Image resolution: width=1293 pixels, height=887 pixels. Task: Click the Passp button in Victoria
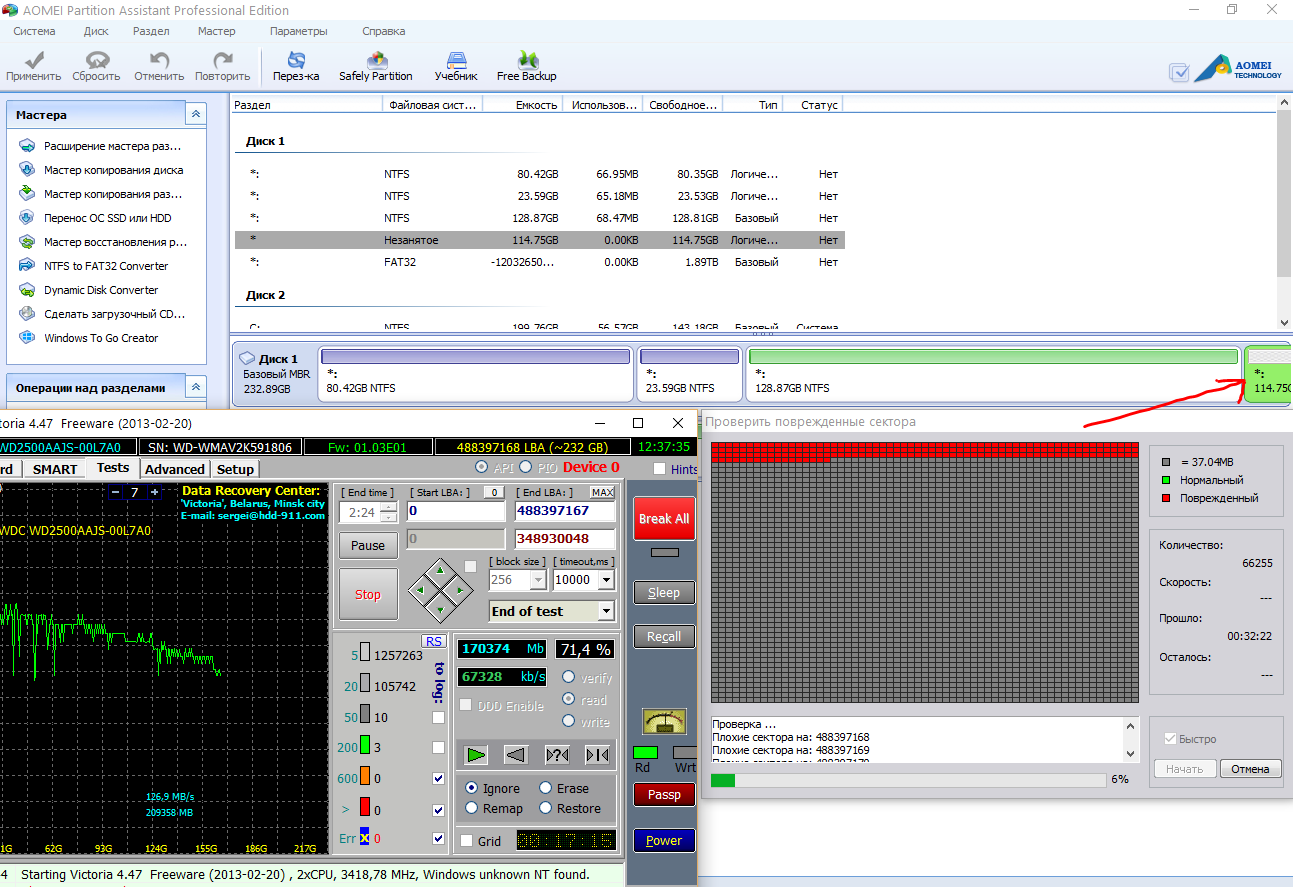(x=664, y=795)
